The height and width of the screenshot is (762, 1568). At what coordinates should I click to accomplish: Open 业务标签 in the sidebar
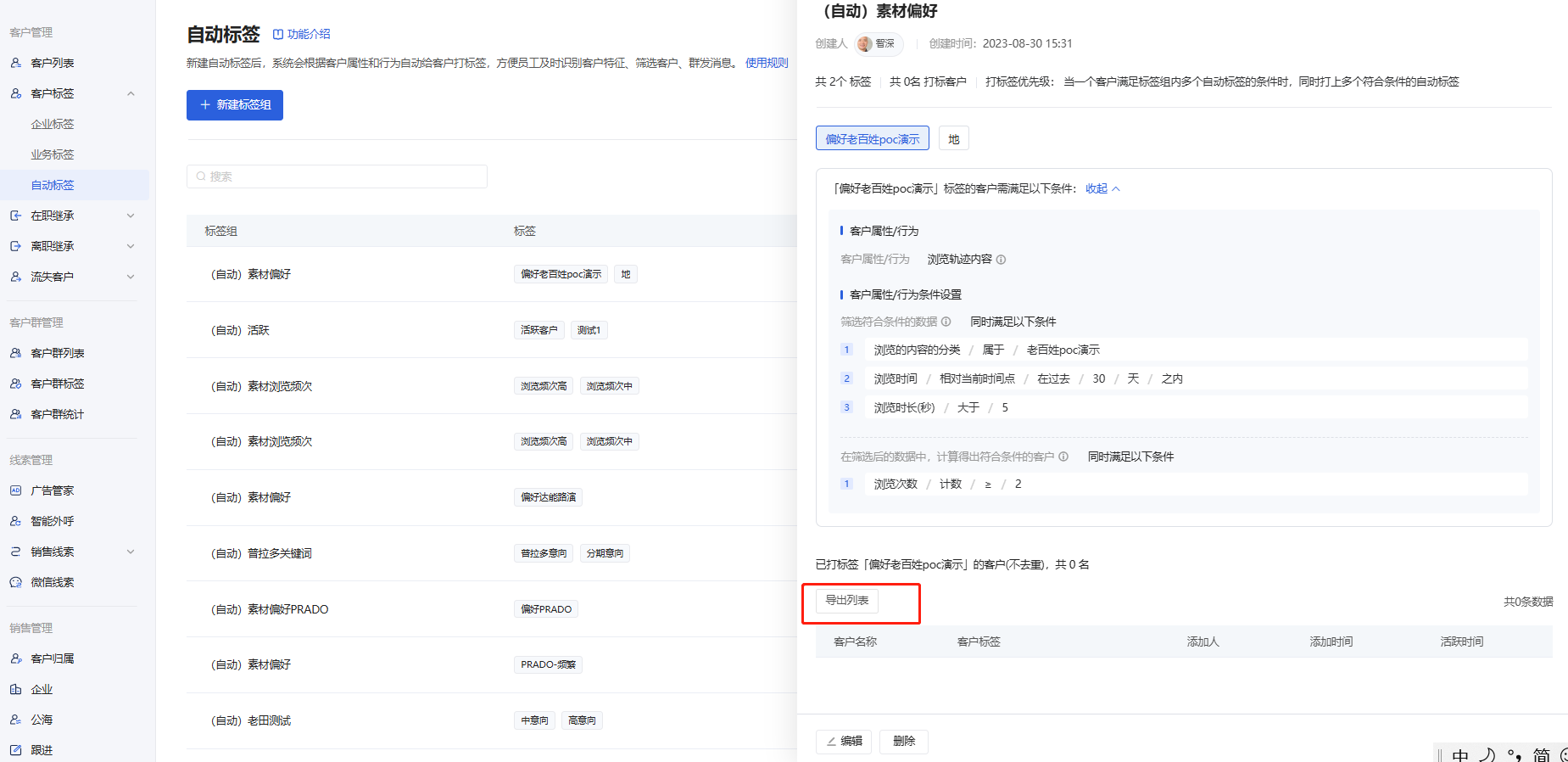click(x=53, y=154)
